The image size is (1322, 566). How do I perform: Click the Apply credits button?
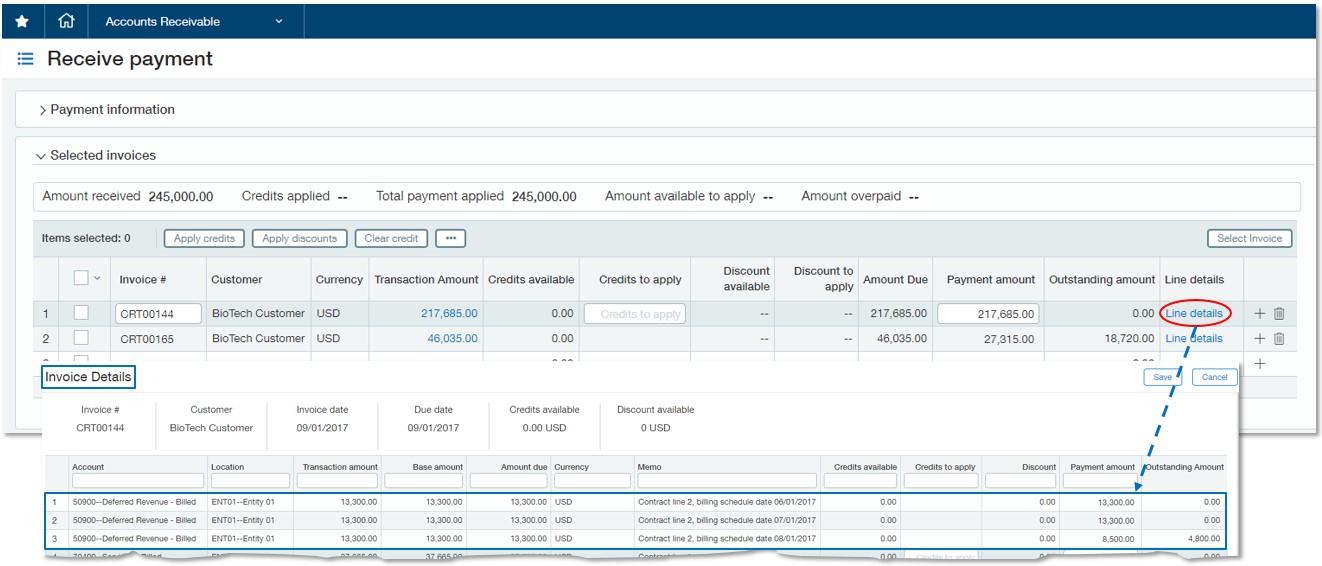[204, 239]
